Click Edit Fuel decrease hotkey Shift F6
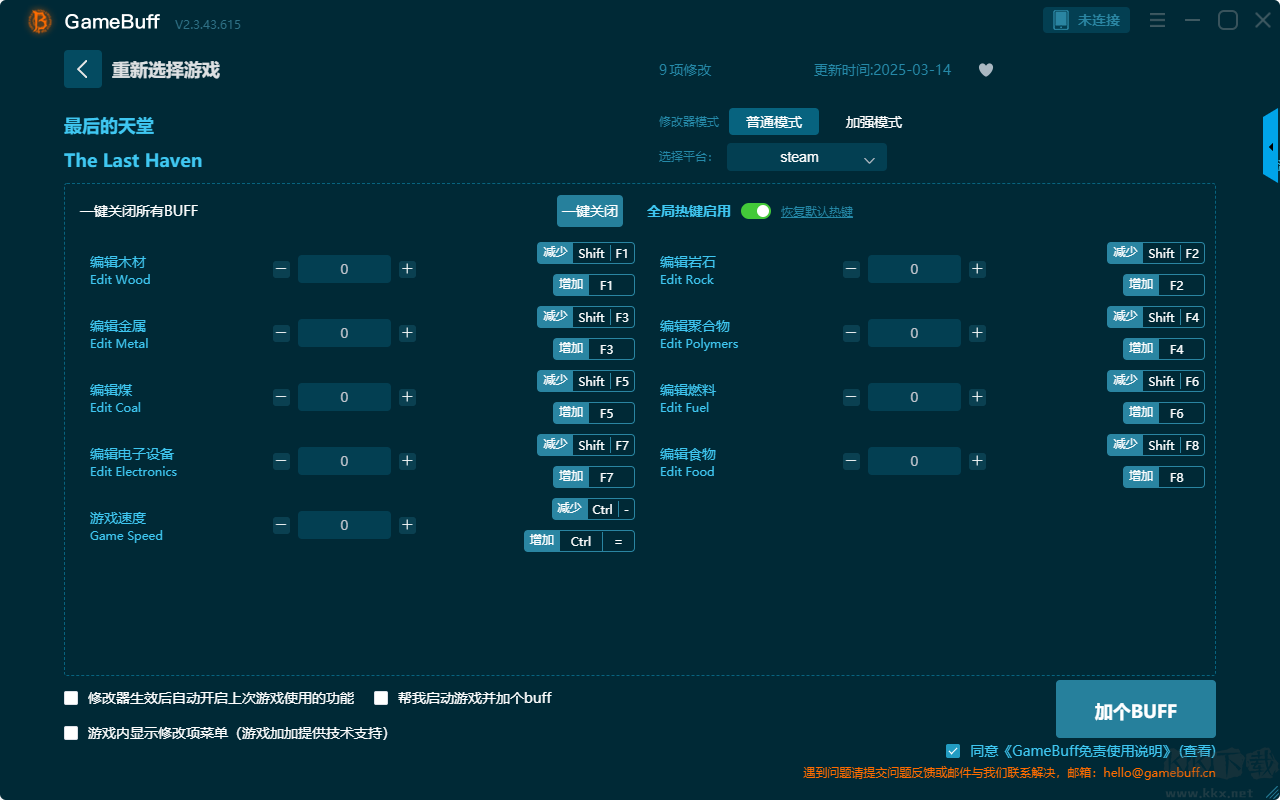Image resolution: width=1280 pixels, height=800 pixels. point(1156,381)
